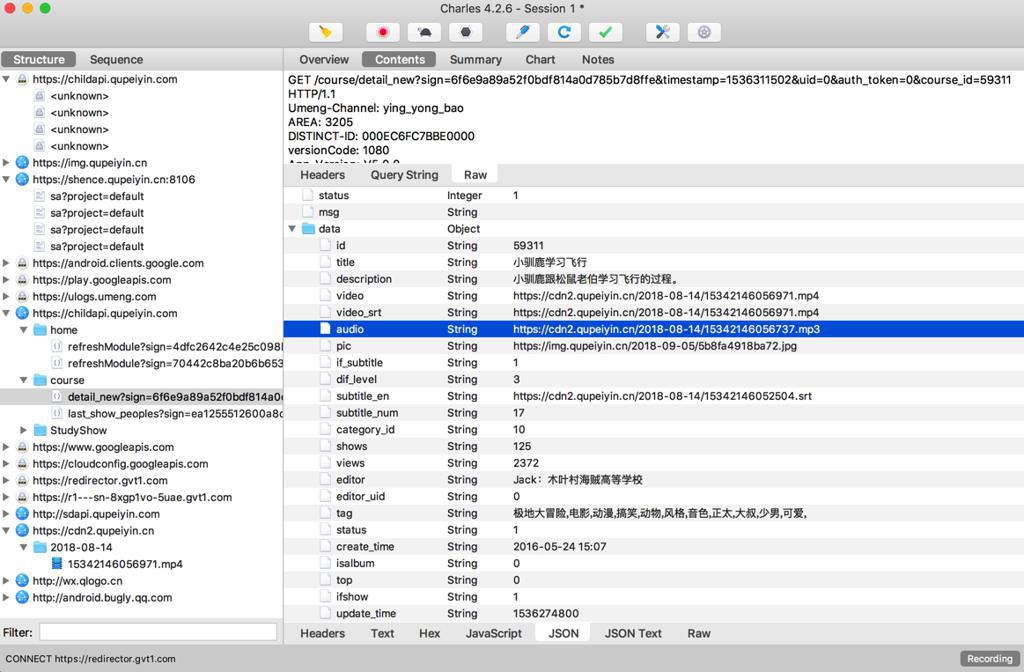Select the lock icon for android.clients.google.com

pos(22,263)
